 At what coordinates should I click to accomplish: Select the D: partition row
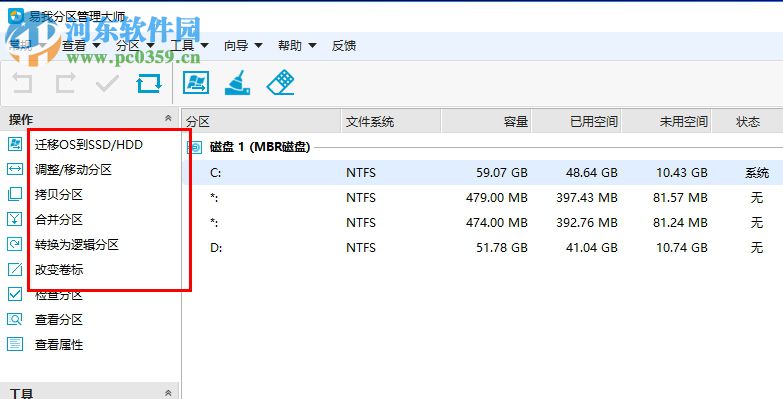point(482,248)
